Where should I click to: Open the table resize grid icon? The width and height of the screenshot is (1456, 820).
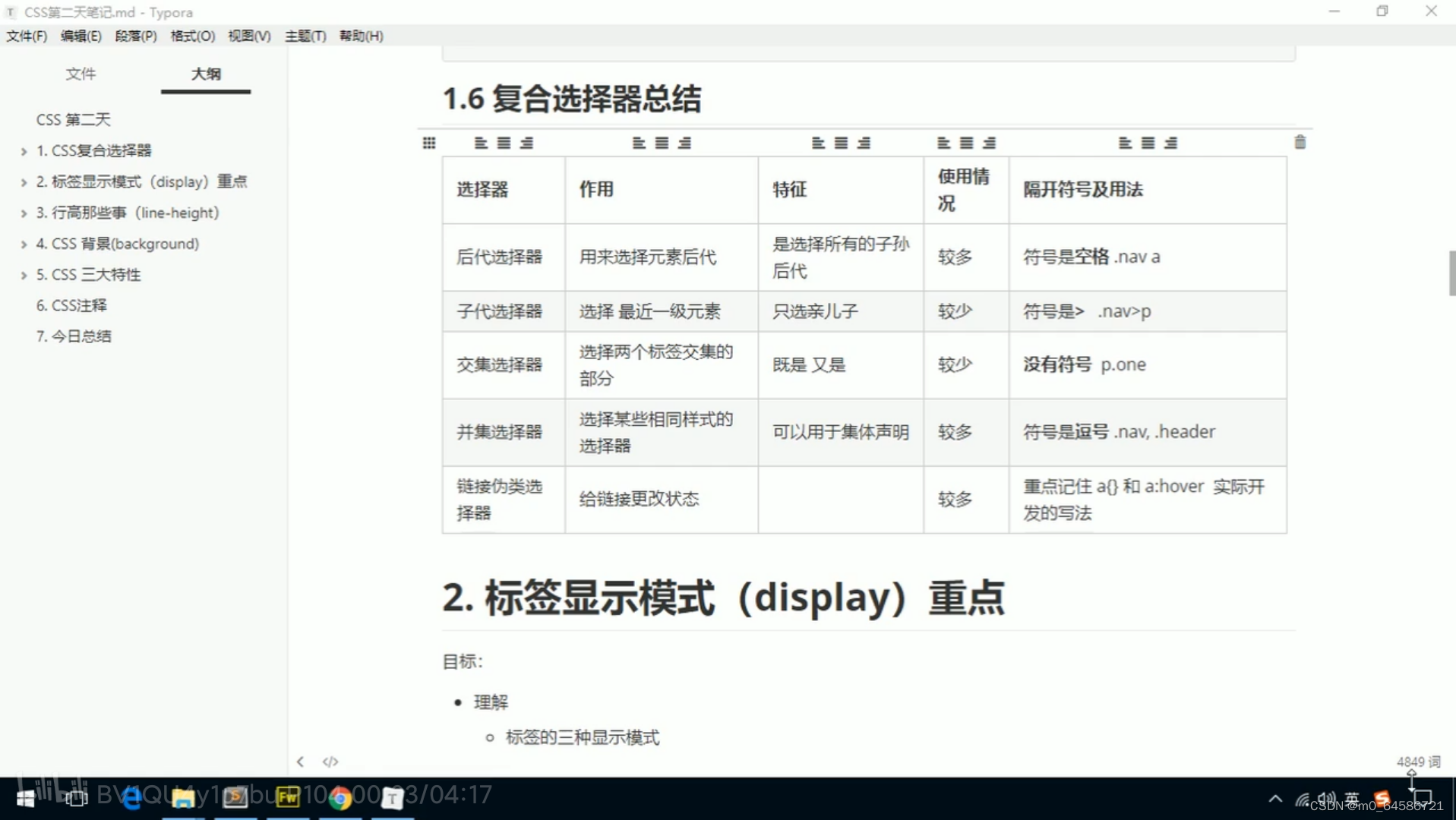click(429, 143)
